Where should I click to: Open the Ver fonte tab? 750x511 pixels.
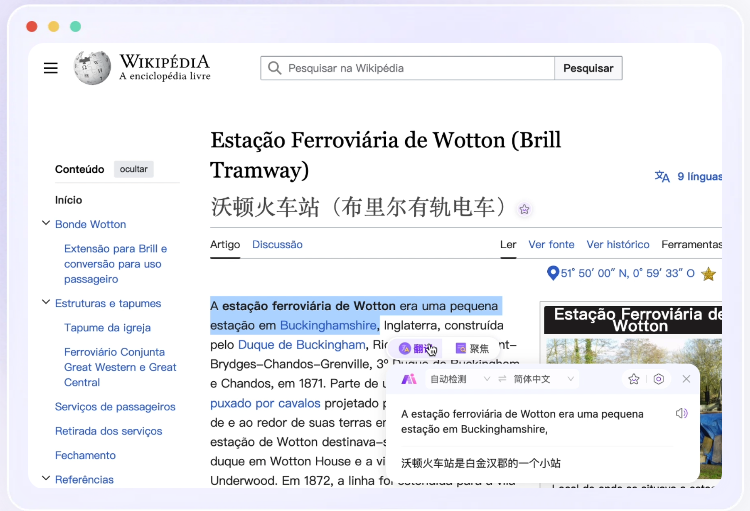[551, 244]
